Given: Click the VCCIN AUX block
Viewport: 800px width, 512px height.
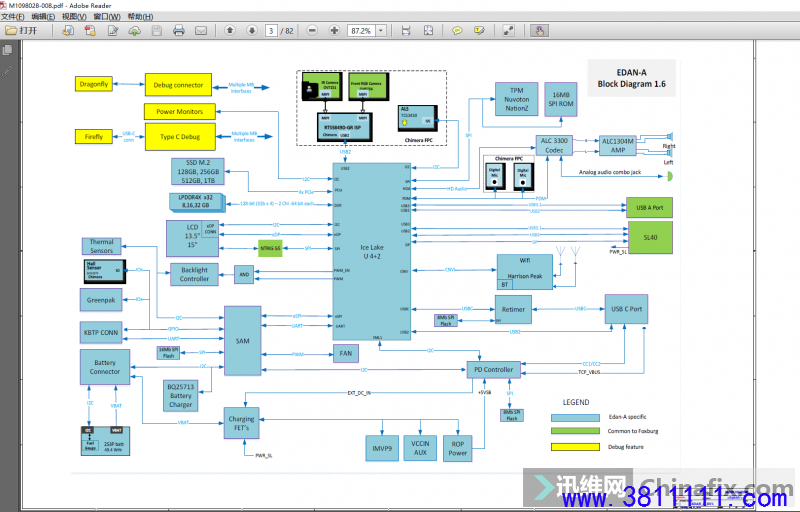Looking at the screenshot, I should pos(420,448).
